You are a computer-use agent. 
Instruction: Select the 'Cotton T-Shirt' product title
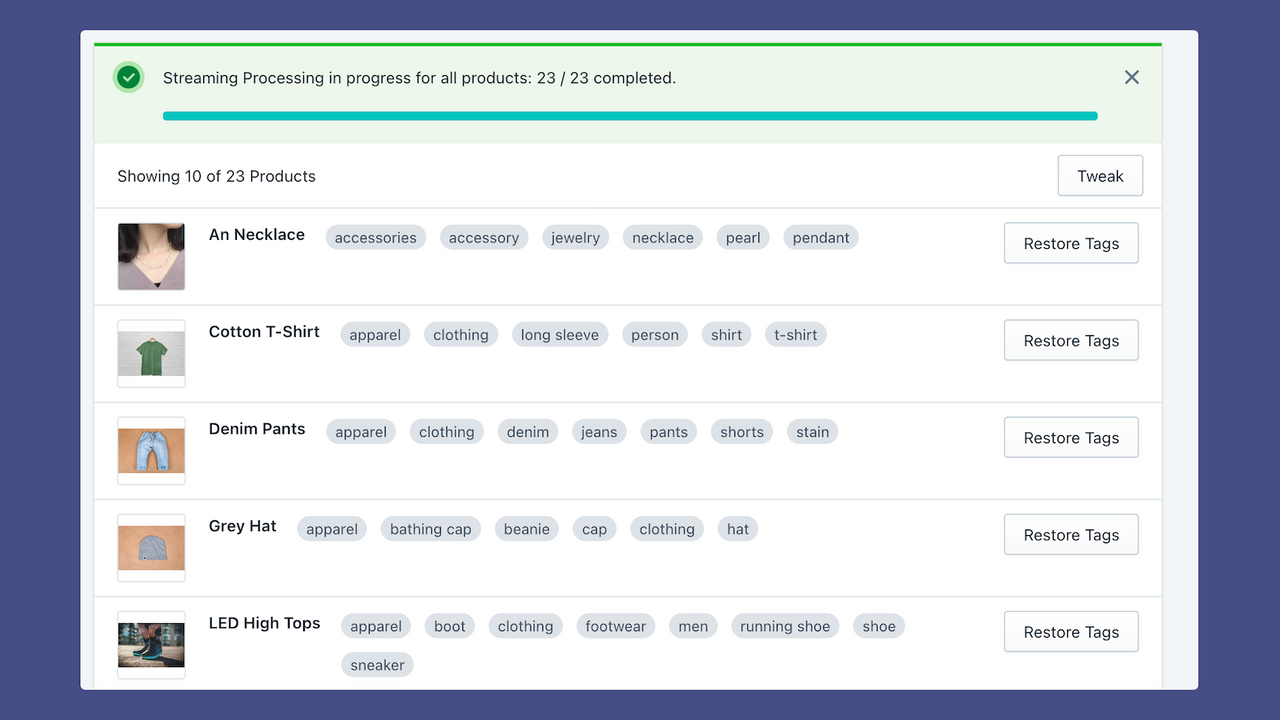pyautogui.click(x=264, y=331)
